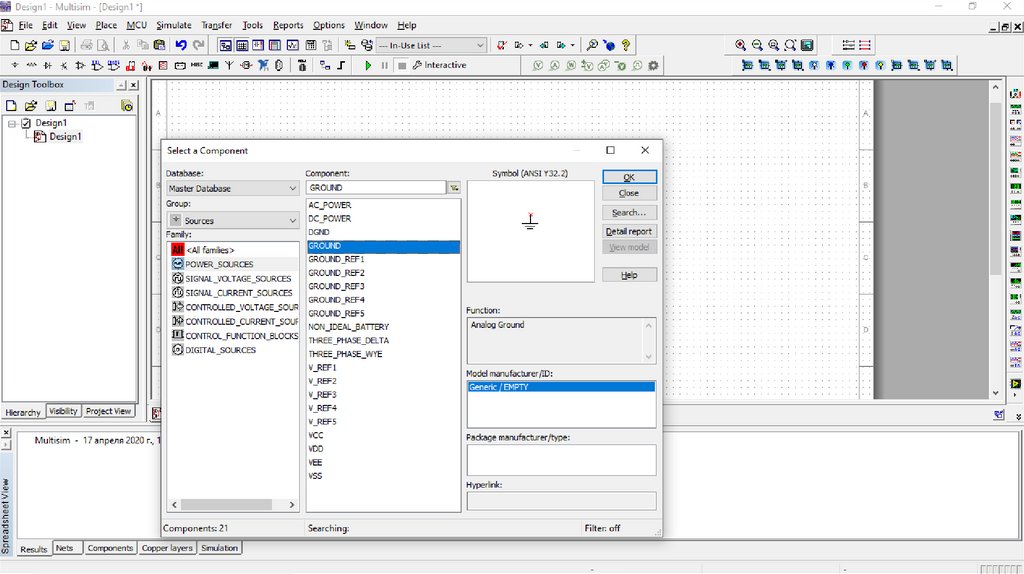Screen dimensions: 1024x574
Task: Select DC_POWER in the component list
Action: (329, 218)
